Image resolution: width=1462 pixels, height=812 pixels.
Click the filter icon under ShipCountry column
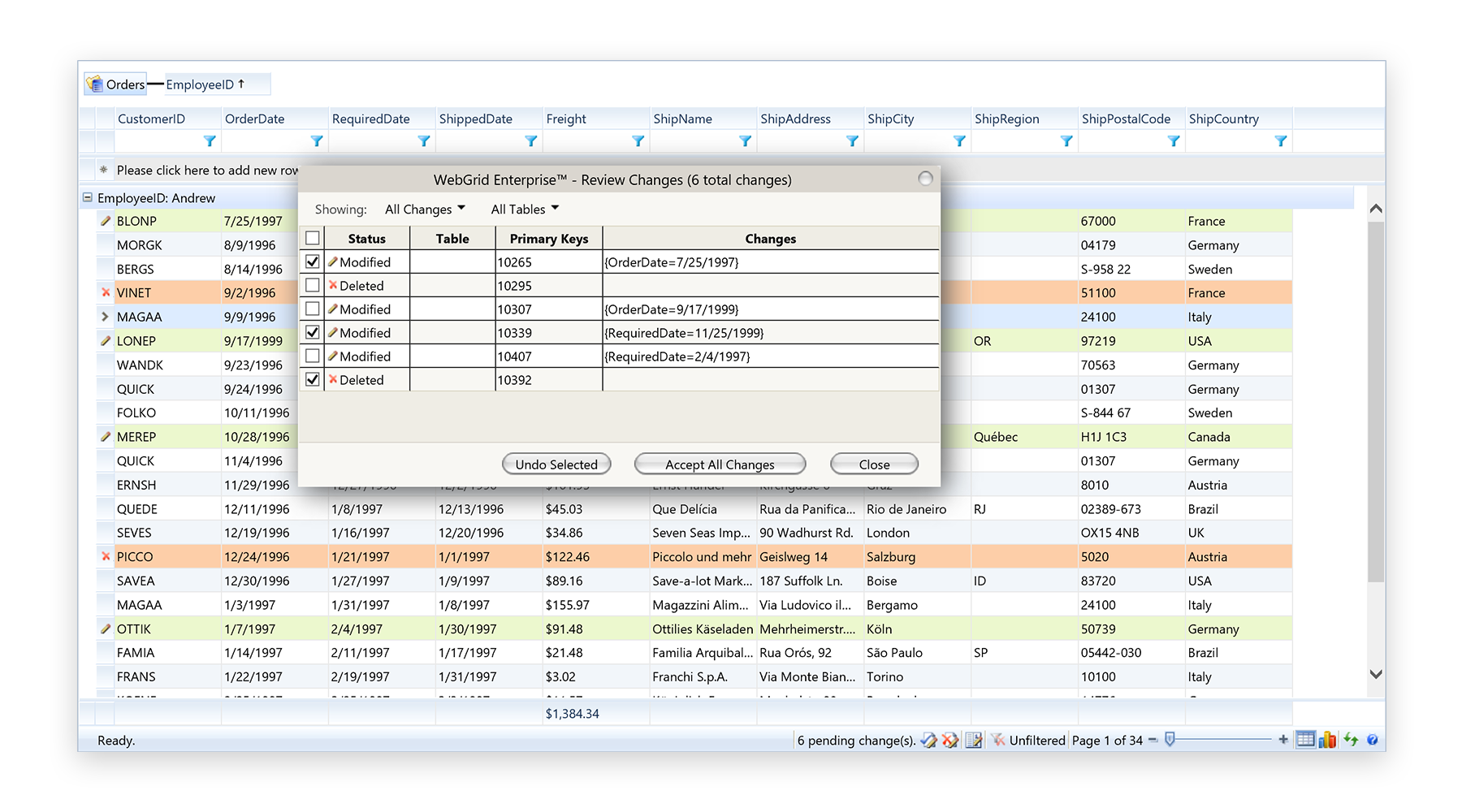pyautogui.click(x=1280, y=141)
